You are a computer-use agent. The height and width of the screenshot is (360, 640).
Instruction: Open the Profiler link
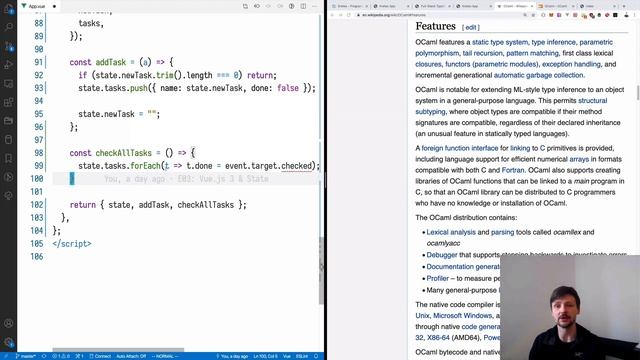pyautogui.click(x=438, y=278)
